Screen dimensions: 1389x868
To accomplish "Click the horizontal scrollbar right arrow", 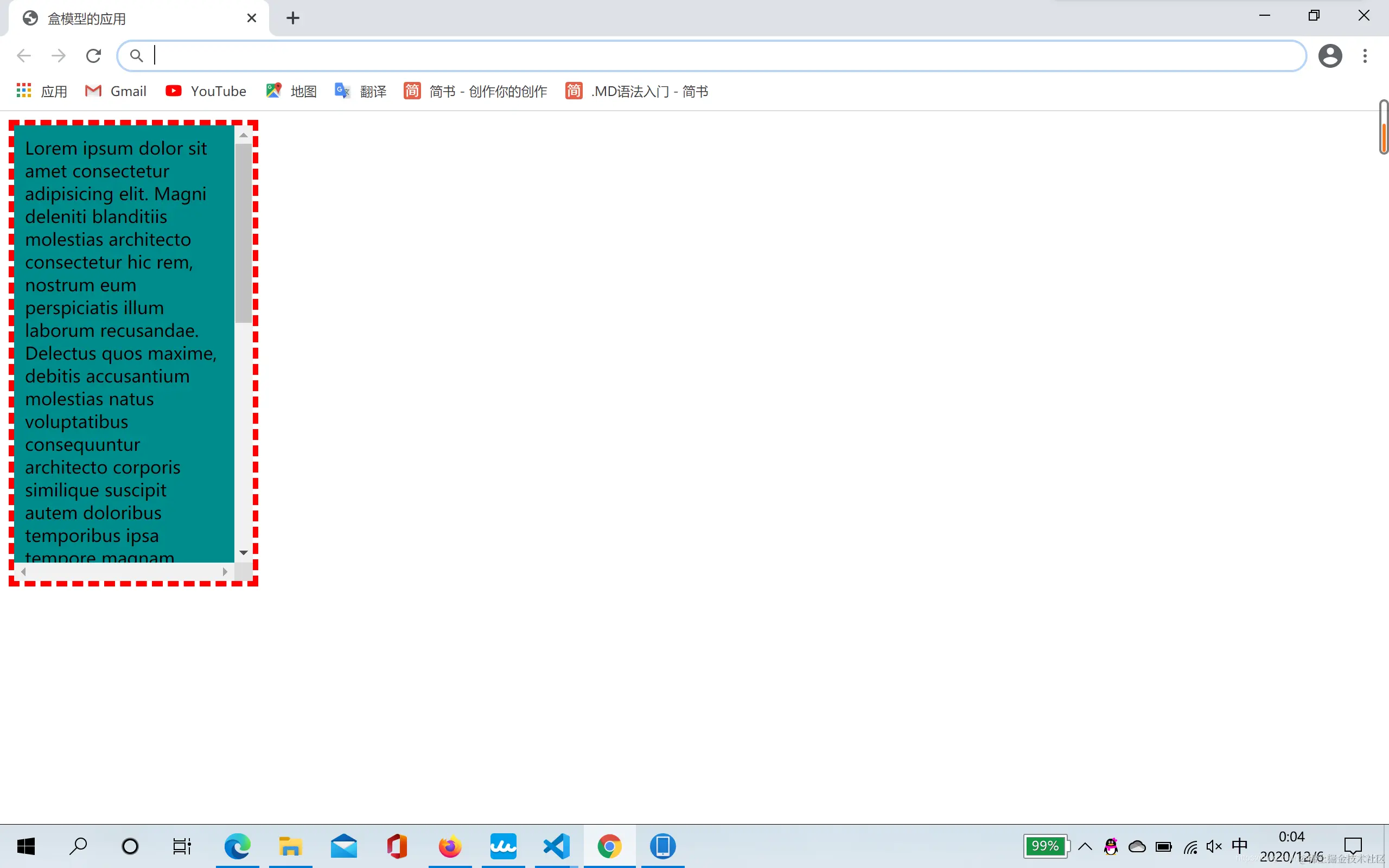I will [x=225, y=572].
